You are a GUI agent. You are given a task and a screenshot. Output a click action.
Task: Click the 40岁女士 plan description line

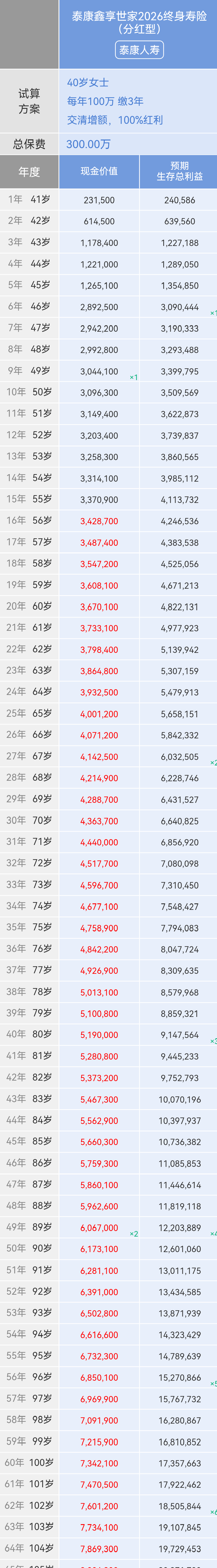click(88, 83)
